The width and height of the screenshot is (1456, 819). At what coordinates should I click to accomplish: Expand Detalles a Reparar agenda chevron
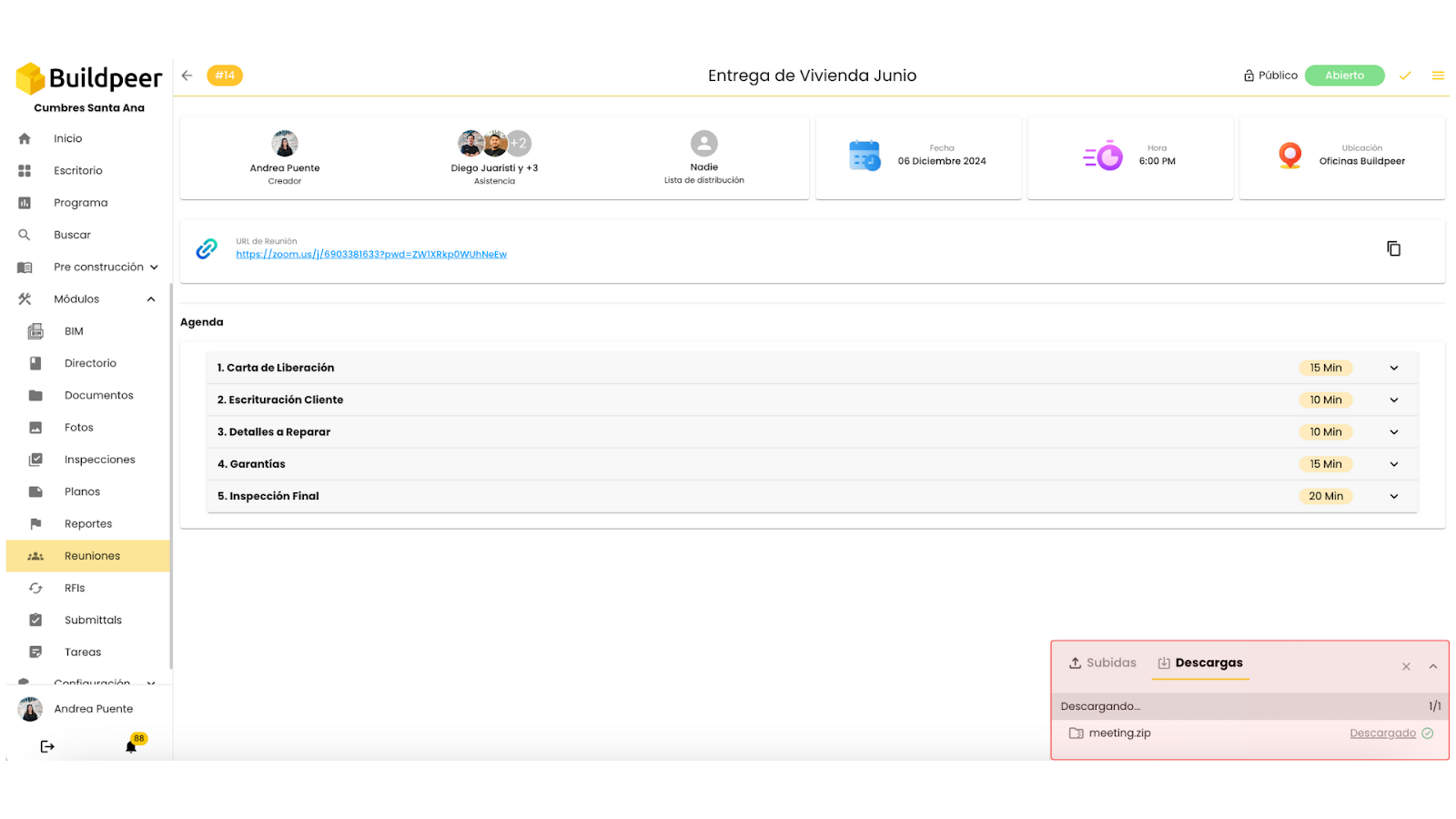point(1394,432)
